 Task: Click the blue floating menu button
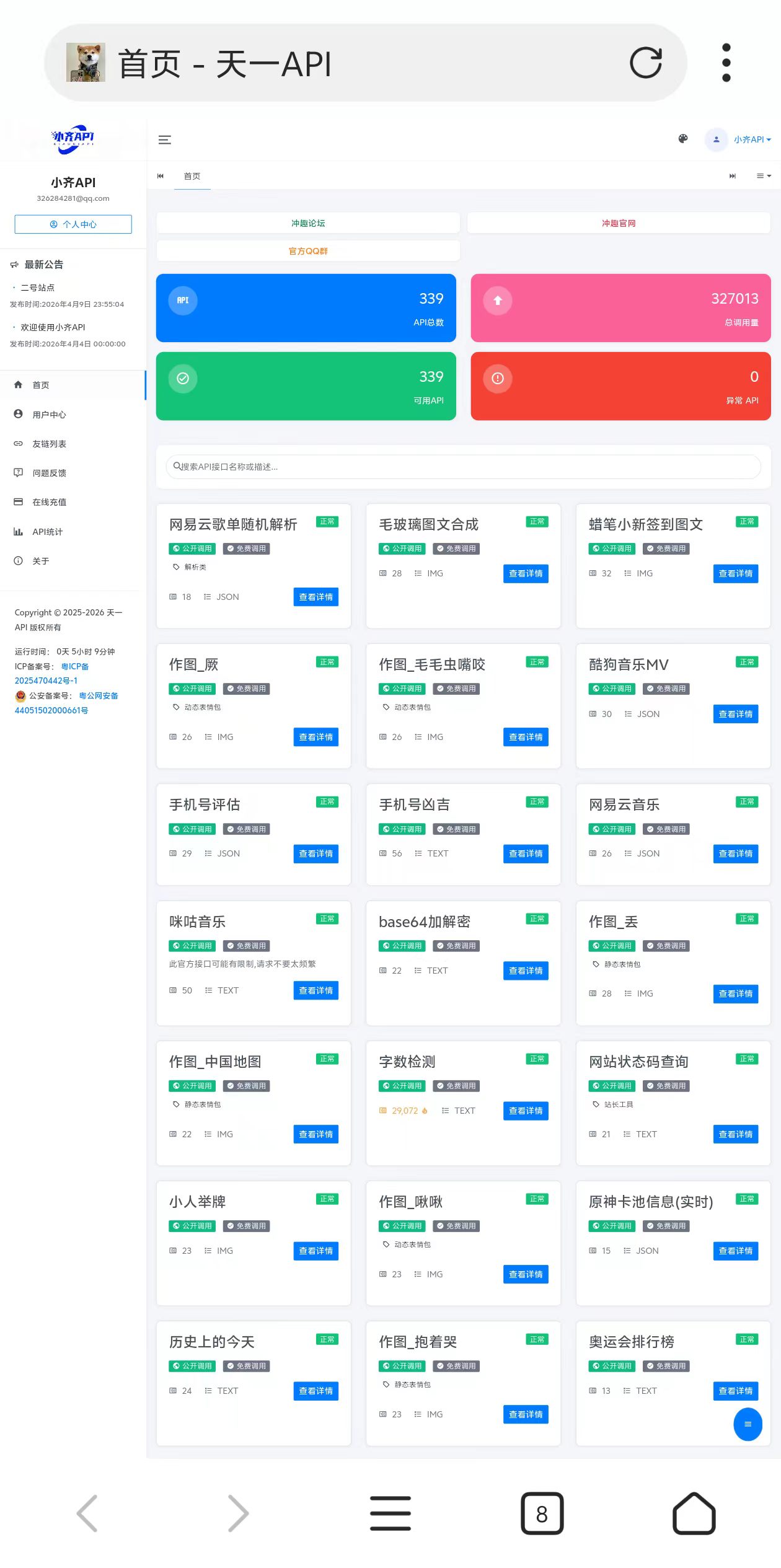[x=747, y=1424]
